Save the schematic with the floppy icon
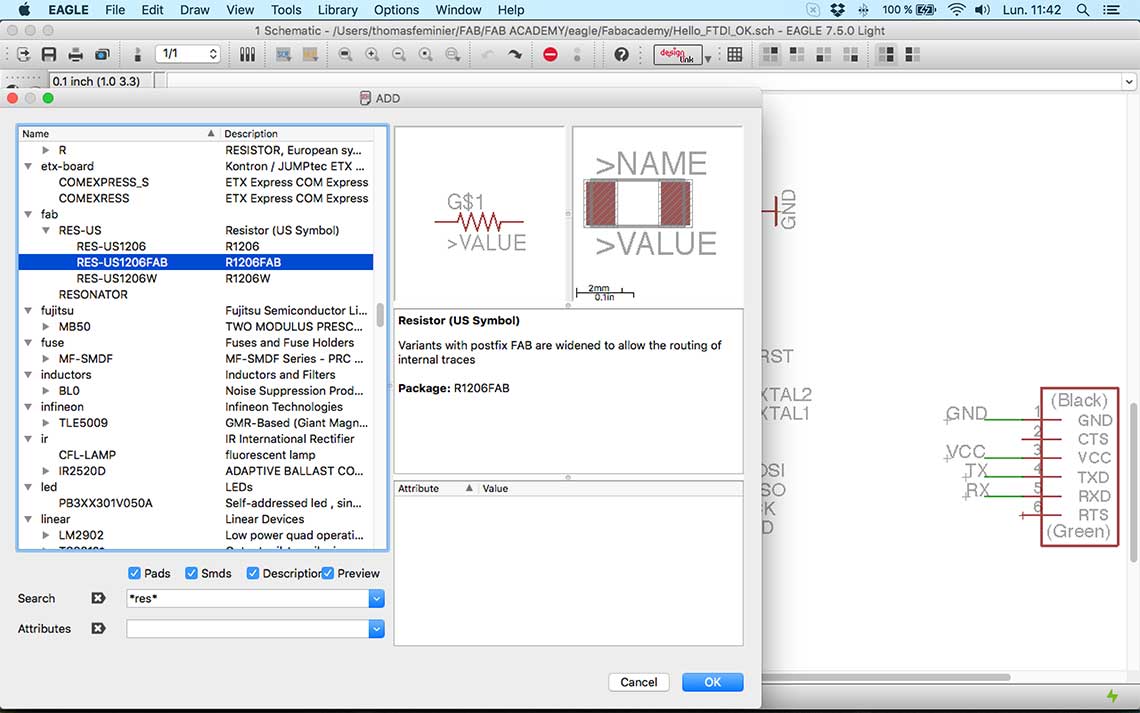The width and height of the screenshot is (1140, 713). pos(49,55)
